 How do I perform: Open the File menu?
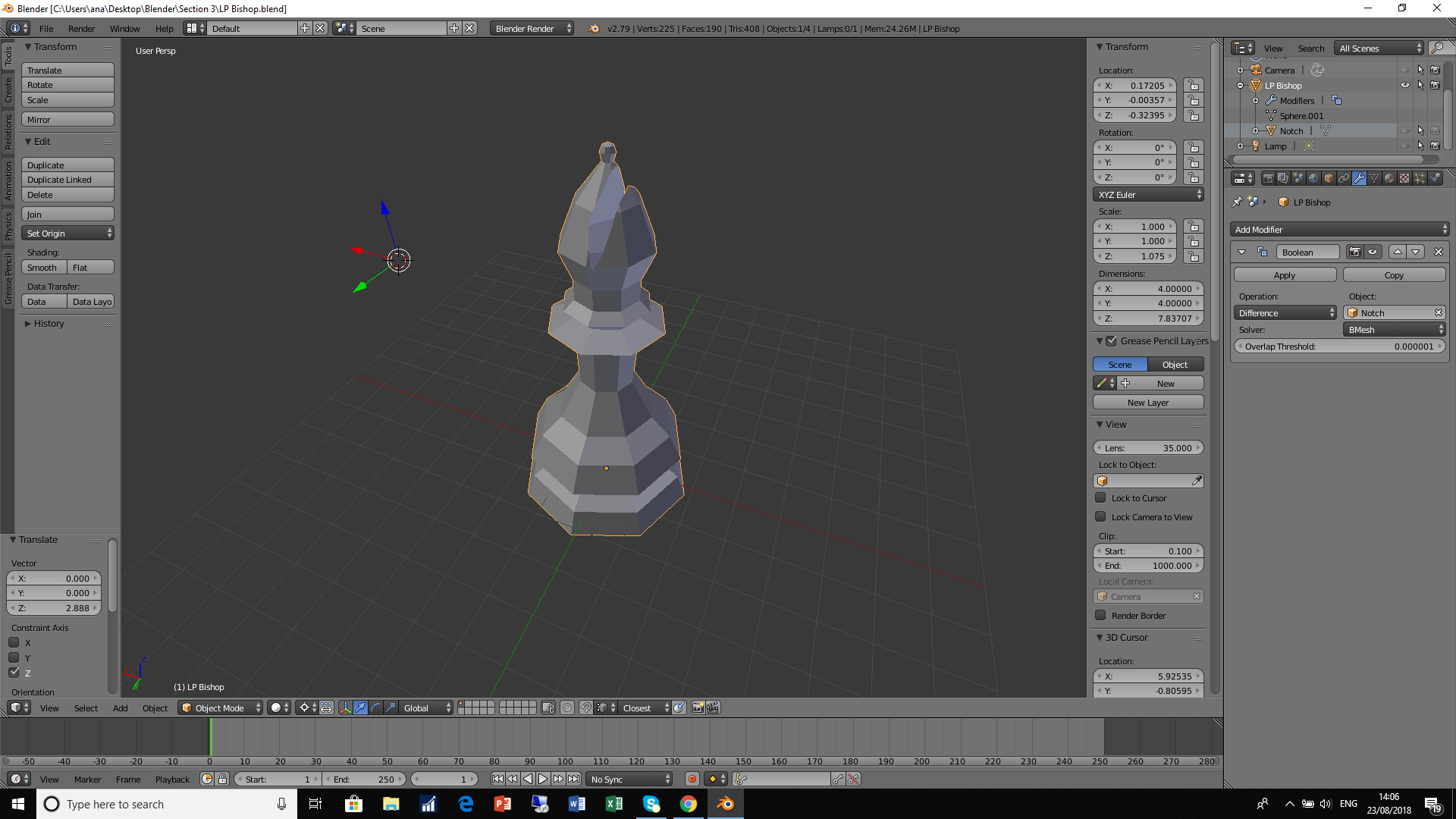coord(46,28)
